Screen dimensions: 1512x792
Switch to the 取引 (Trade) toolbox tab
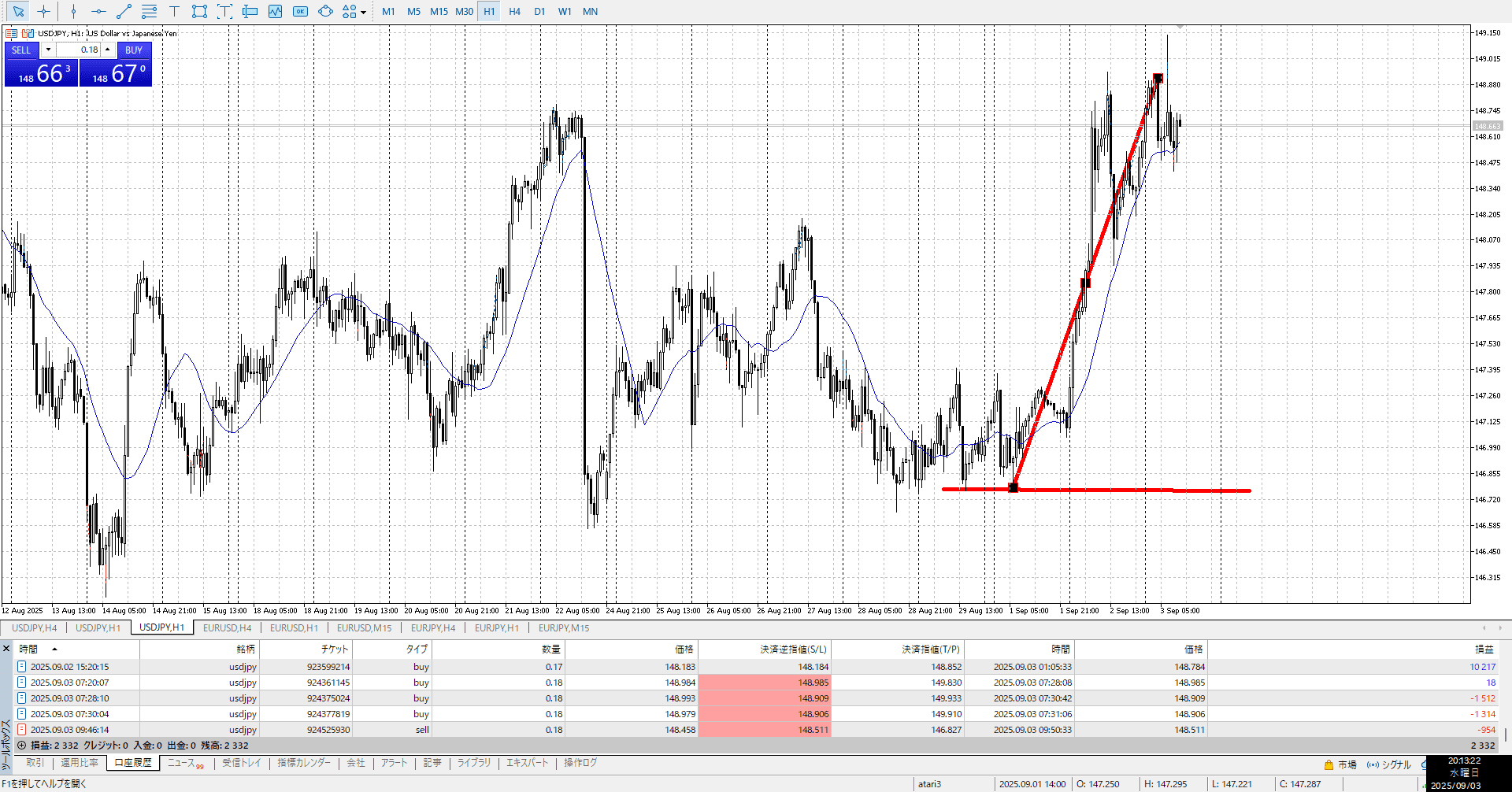point(35,763)
